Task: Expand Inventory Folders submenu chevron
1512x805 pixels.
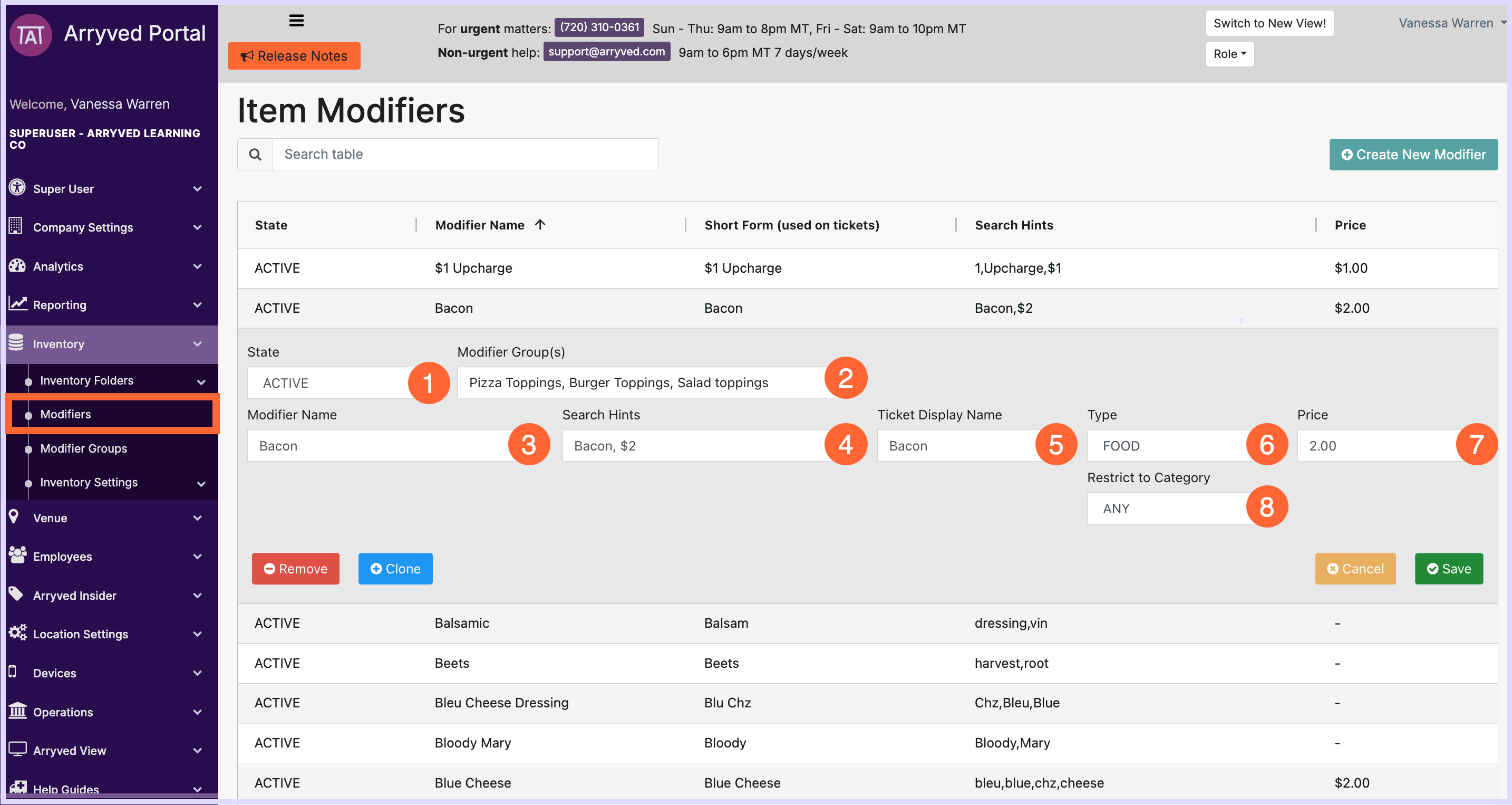Action: pos(201,382)
